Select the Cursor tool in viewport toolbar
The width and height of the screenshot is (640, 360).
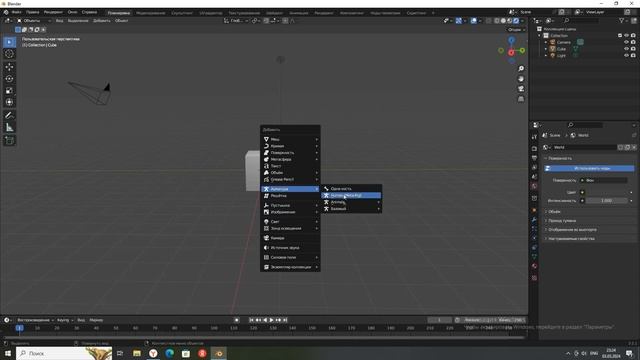[9, 54]
